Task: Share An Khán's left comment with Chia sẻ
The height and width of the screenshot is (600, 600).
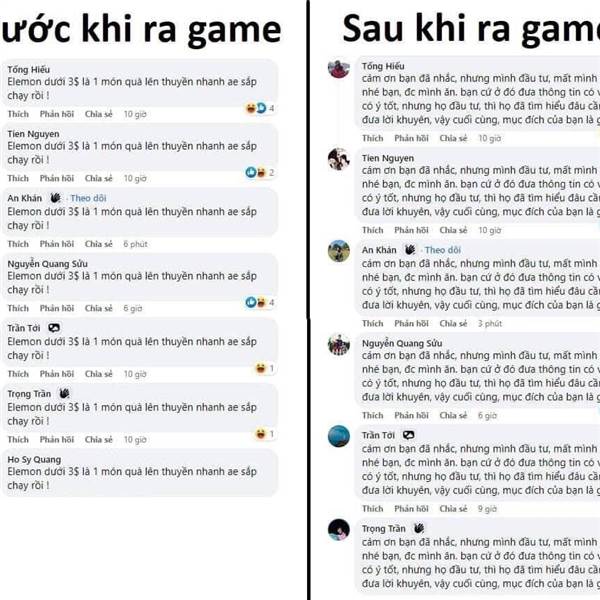Action: pos(99,244)
